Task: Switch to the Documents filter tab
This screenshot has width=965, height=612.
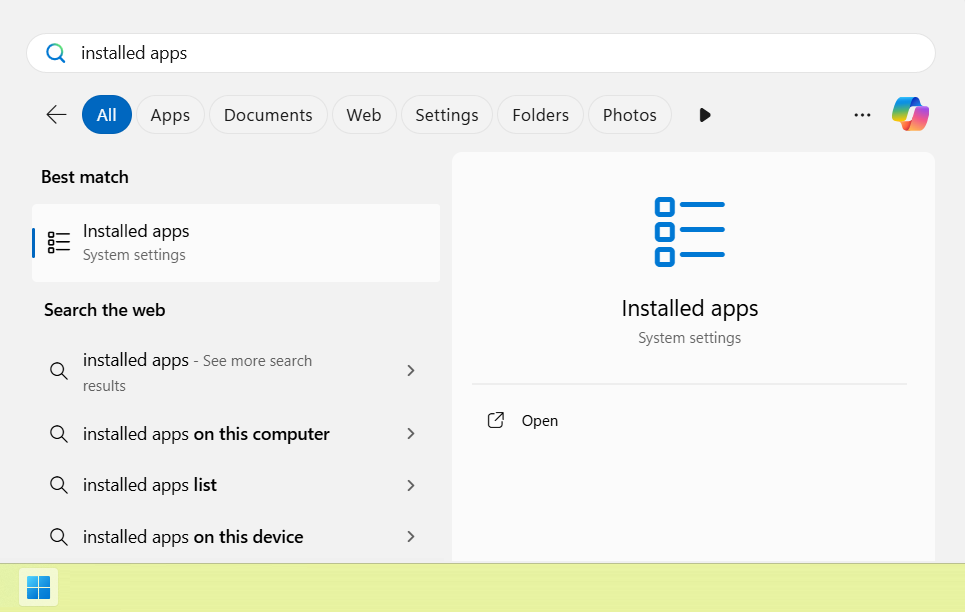Action: click(268, 115)
